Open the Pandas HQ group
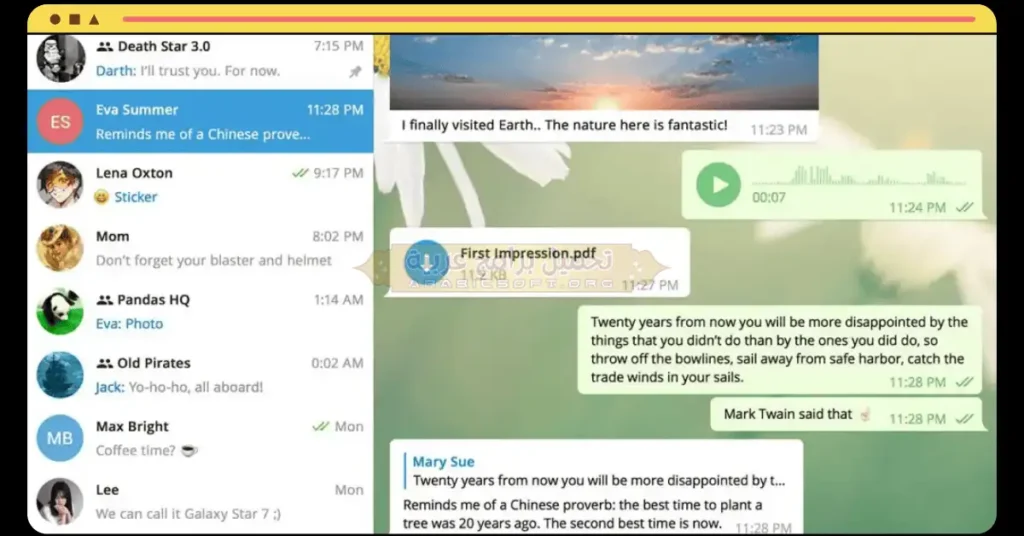Image resolution: width=1024 pixels, height=536 pixels. pyautogui.click(x=200, y=311)
